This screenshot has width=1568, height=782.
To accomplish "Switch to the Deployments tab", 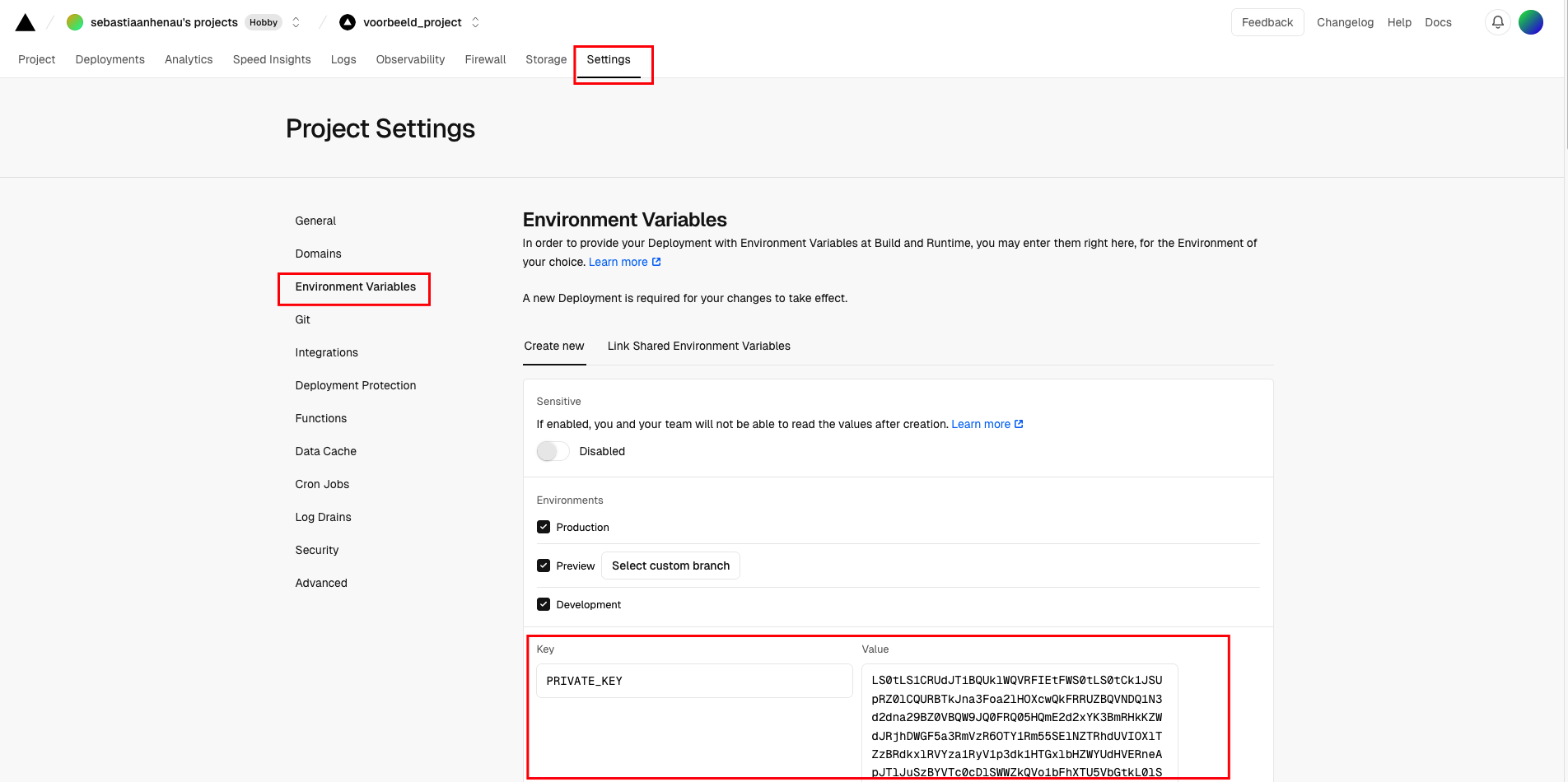I will tap(110, 59).
